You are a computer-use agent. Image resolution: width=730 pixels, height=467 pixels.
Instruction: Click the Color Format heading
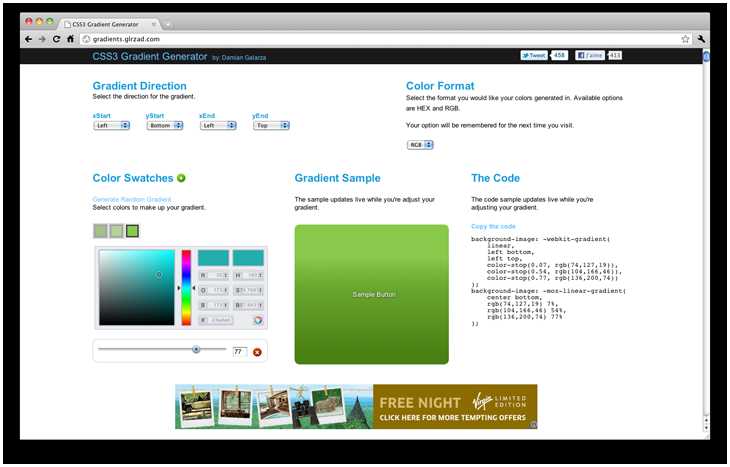(440, 86)
